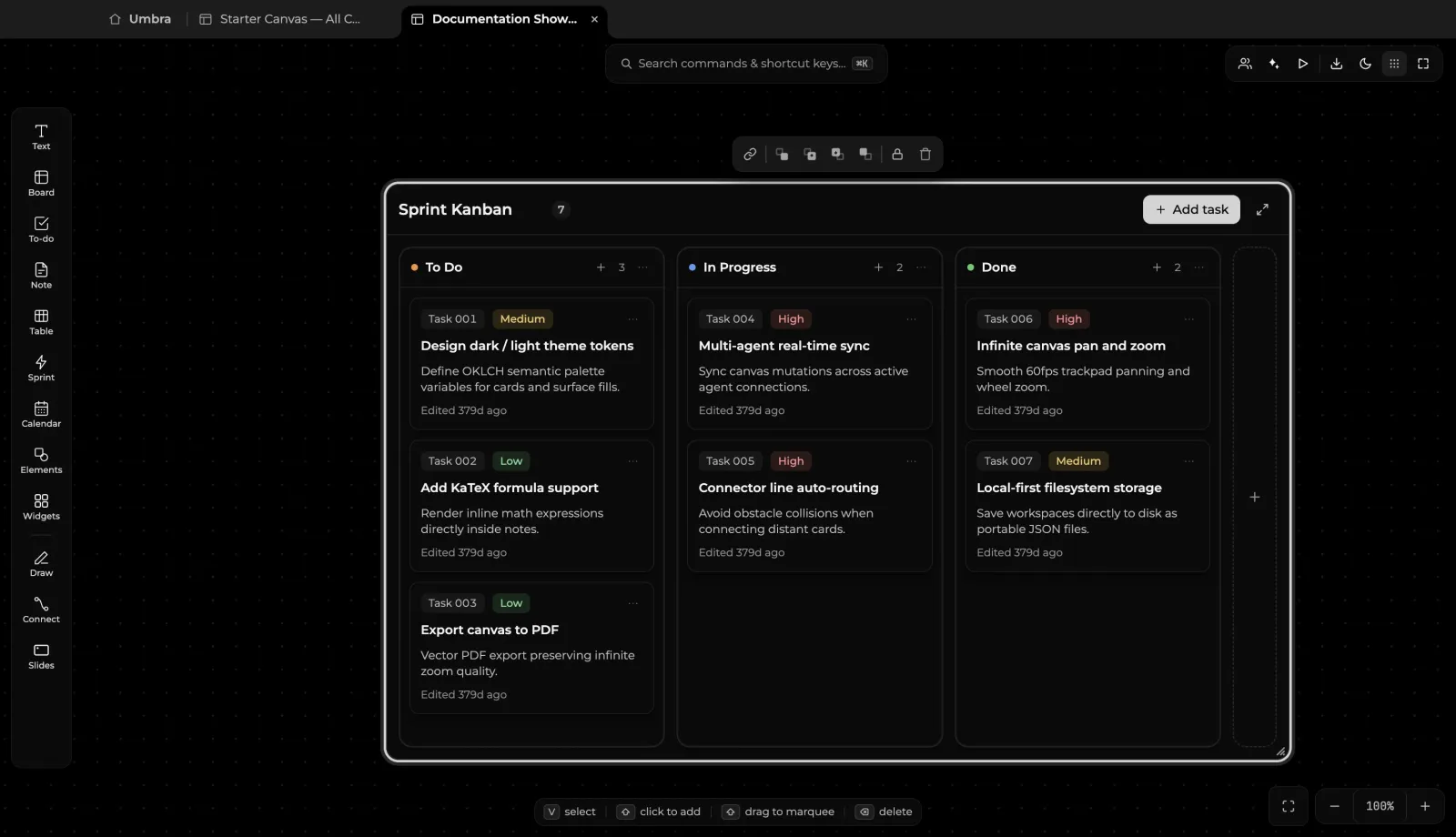Select the Calendar tool
Image resolution: width=1456 pixels, height=837 pixels.
point(41,414)
